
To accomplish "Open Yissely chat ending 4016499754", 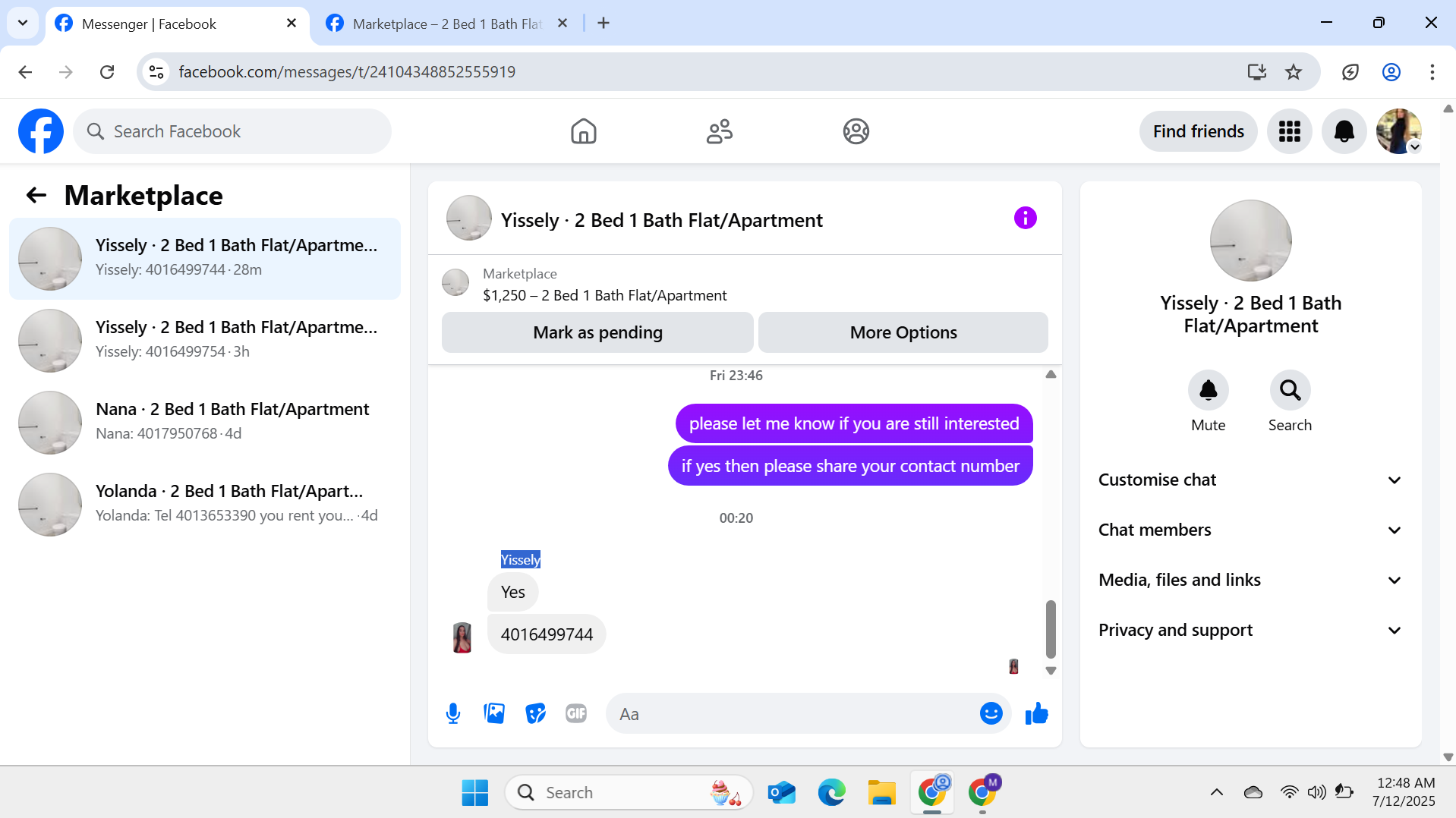I will tap(205, 341).
